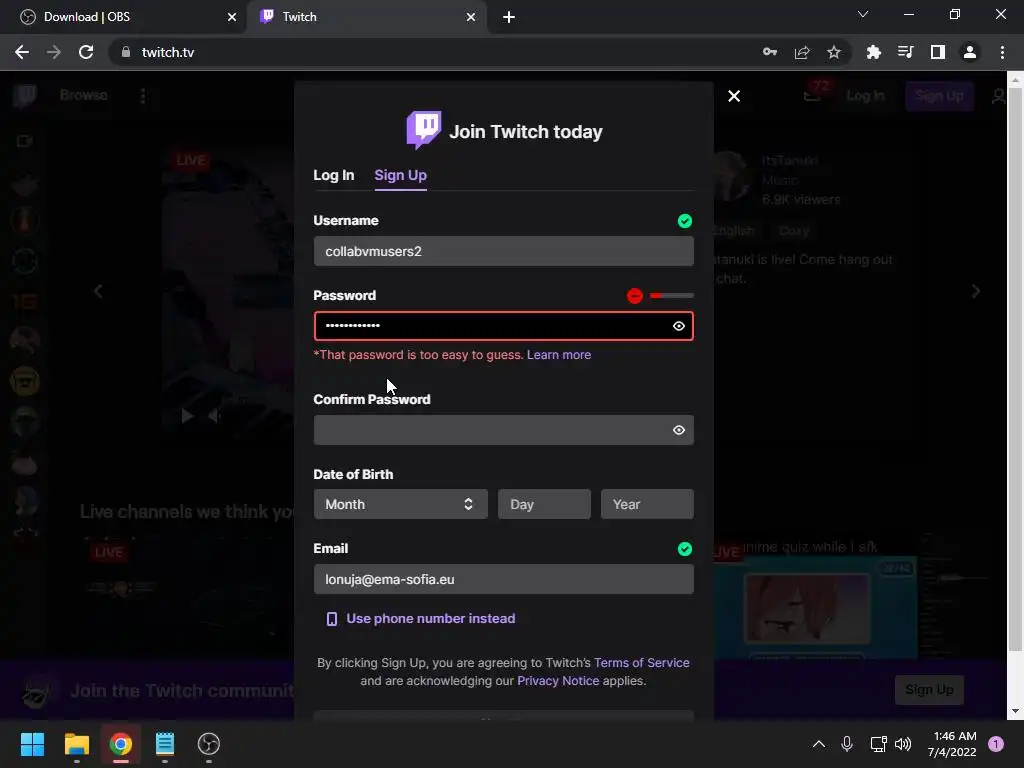This screenshot has height=768, width=1024.
Task: Click the Year field for date of birth
Action: pyautogui.click(x=647, y=504)
